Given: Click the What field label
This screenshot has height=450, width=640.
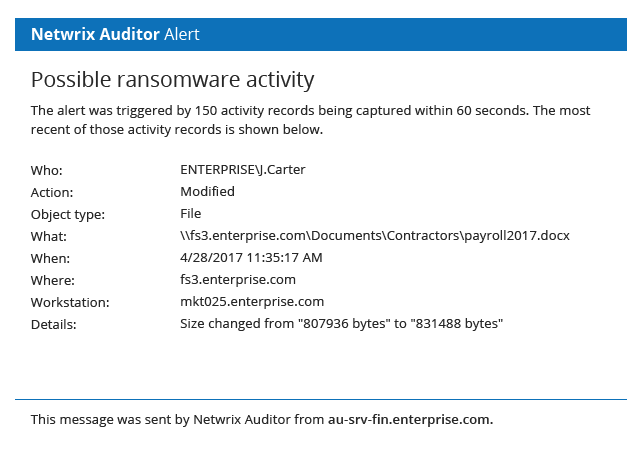Looking at the screenshot, I should click(x=49, y=236).
